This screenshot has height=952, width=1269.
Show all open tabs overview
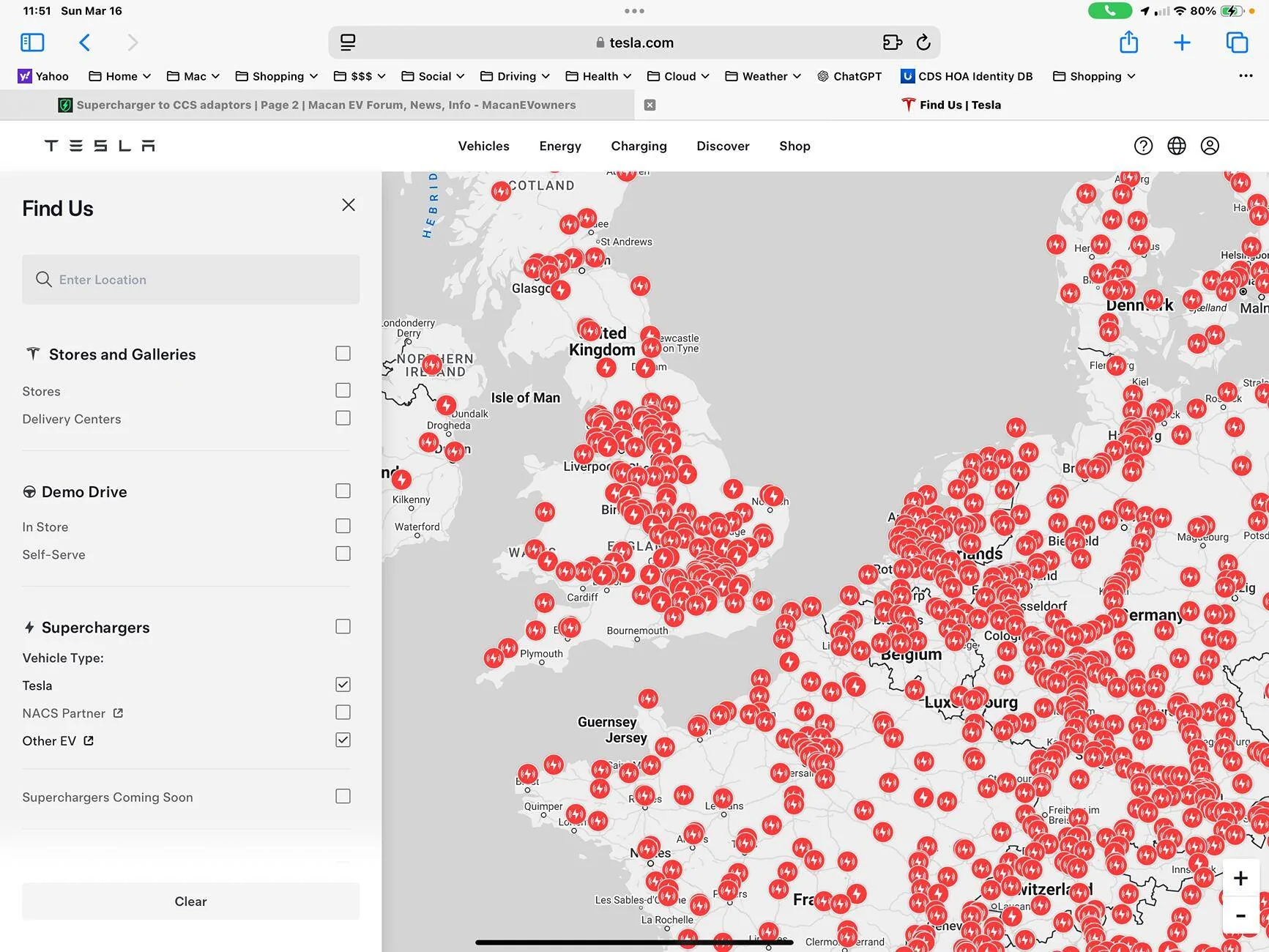coord(1237,42)
